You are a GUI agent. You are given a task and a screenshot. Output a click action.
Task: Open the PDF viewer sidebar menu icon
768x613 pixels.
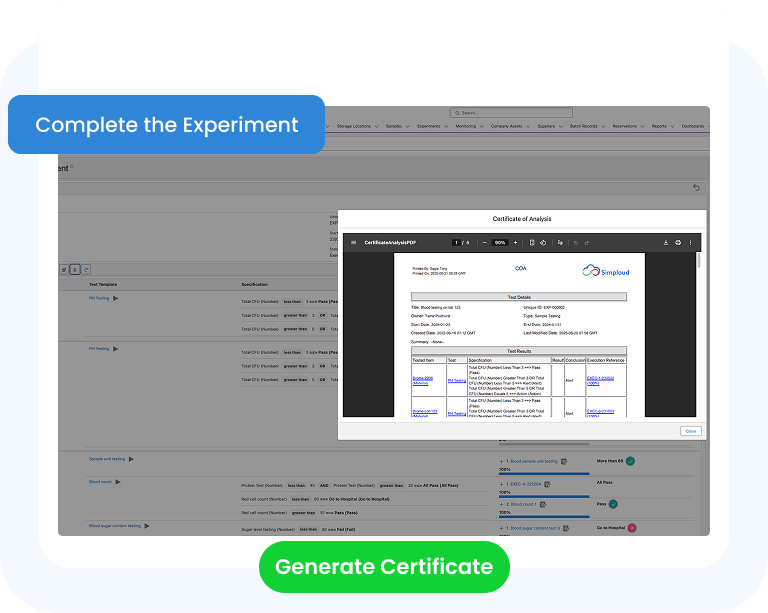tap(354, 242)
